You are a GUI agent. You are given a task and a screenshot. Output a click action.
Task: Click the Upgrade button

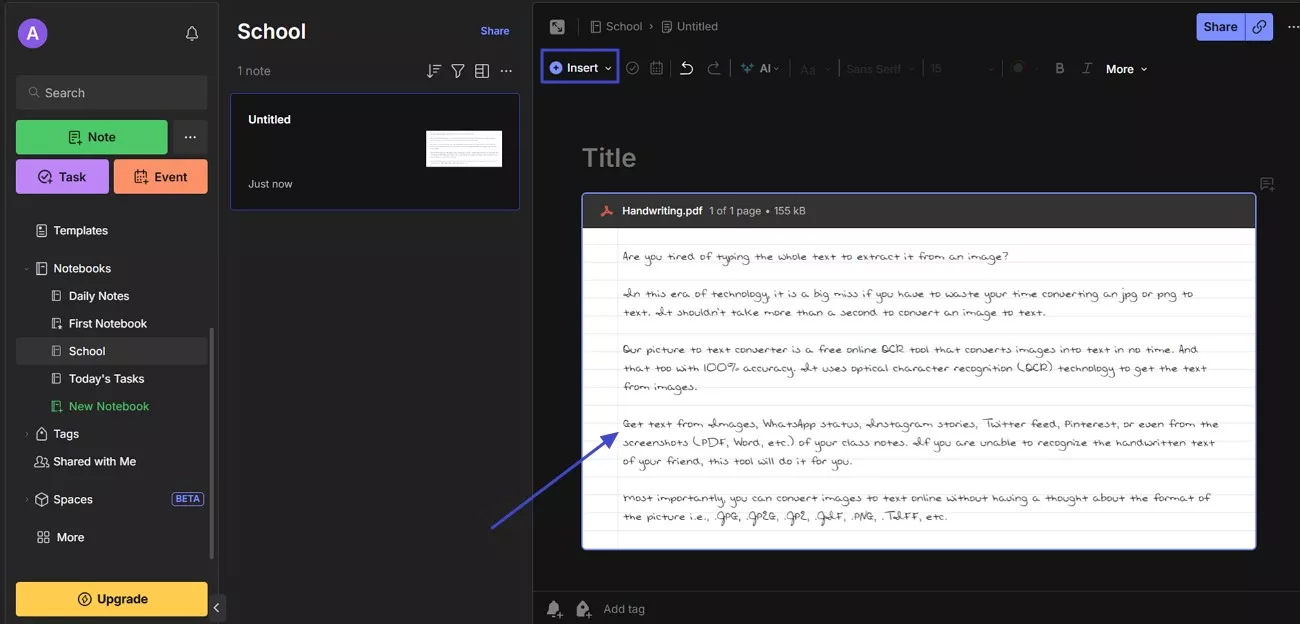[x=111, y=598]
